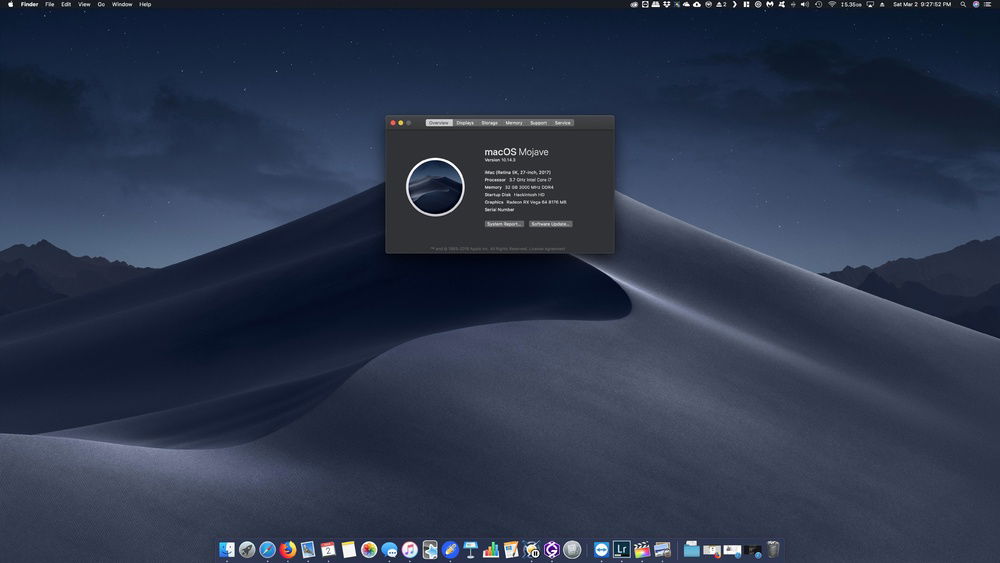Image resolution: width=1000 pixels, height=563 pixels.
Task: Open the volume control in menu bar
Action: [805, 4]
